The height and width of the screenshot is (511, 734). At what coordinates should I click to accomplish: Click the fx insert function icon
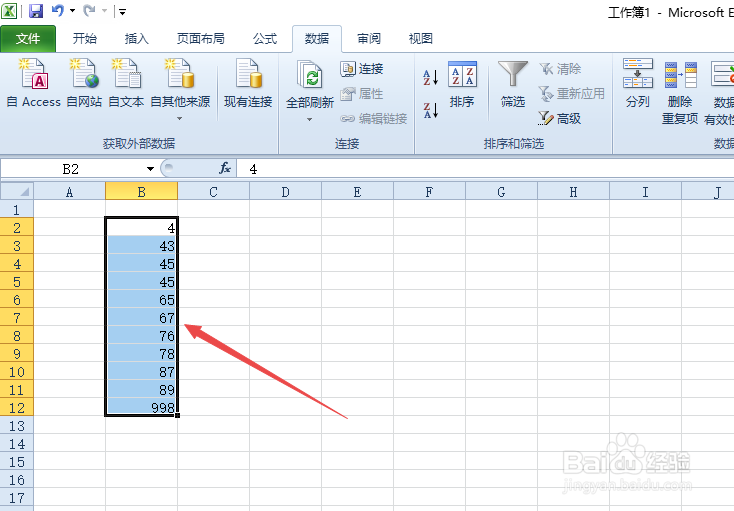(x=225, y=168)
